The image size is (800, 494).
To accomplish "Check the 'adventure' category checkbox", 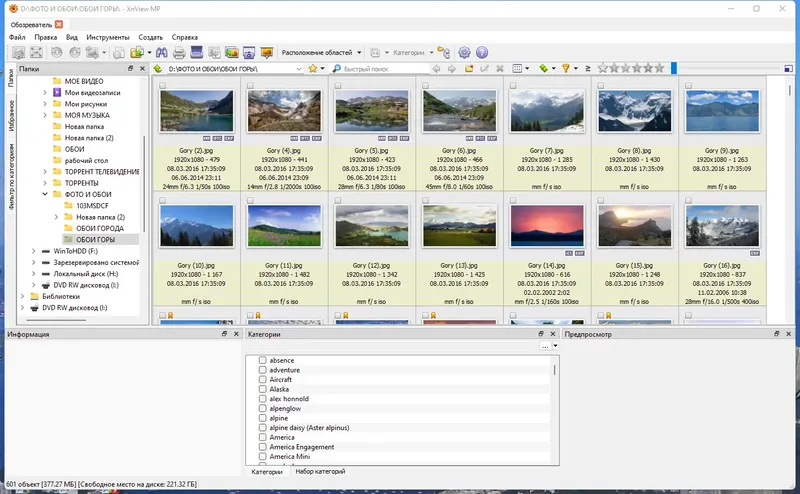I will (262, 370).
